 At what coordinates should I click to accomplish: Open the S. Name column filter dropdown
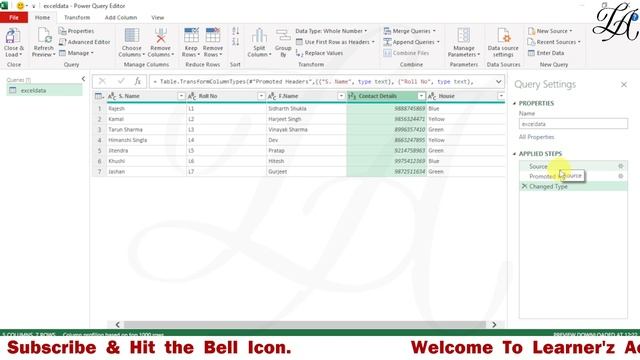click(181, 96)
